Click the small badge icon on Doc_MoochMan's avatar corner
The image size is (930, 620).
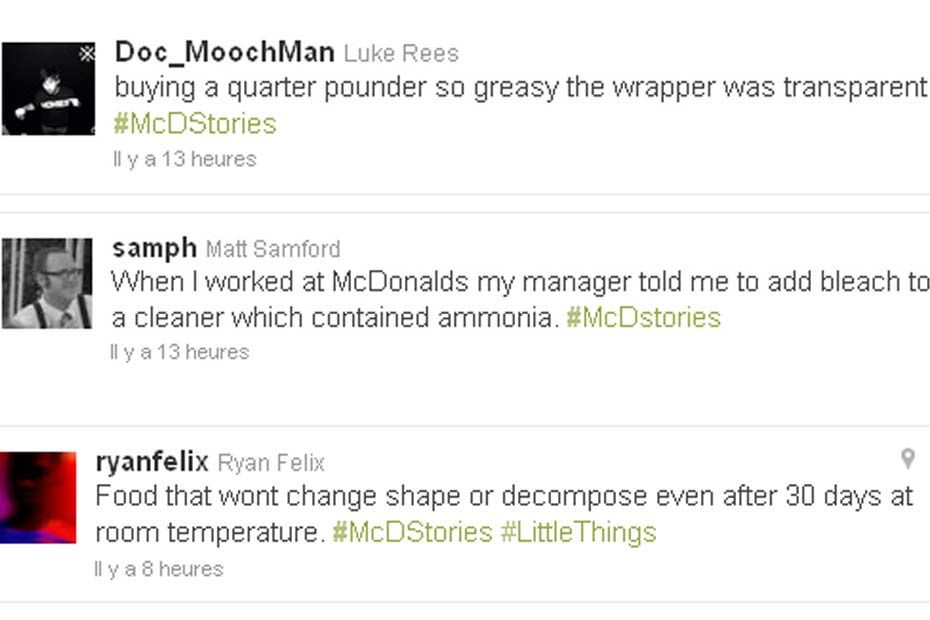[88, 53]
